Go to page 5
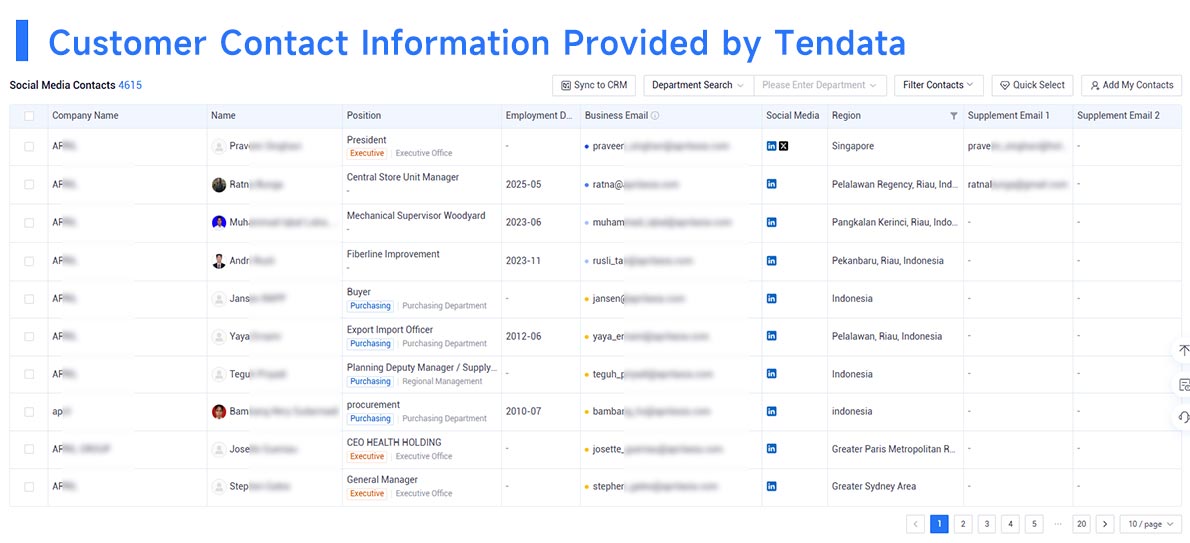Screen dimensions: 1190x543 click(x=1034, y=524)
